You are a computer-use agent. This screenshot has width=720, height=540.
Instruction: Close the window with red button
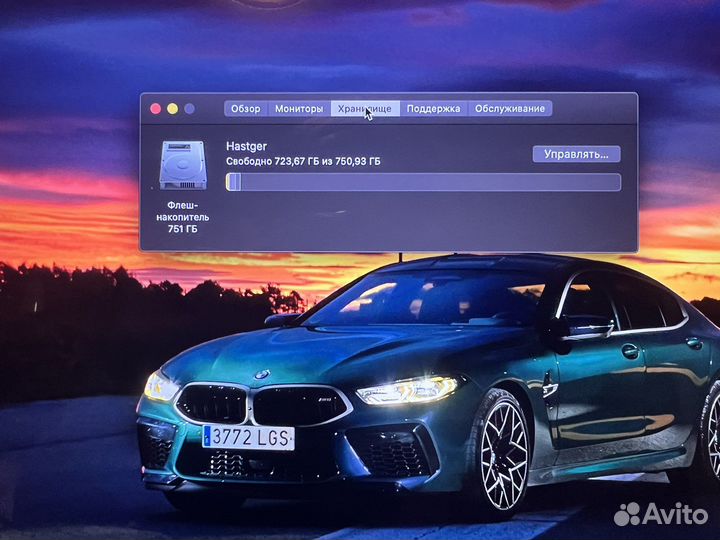(x=155, y=108)
